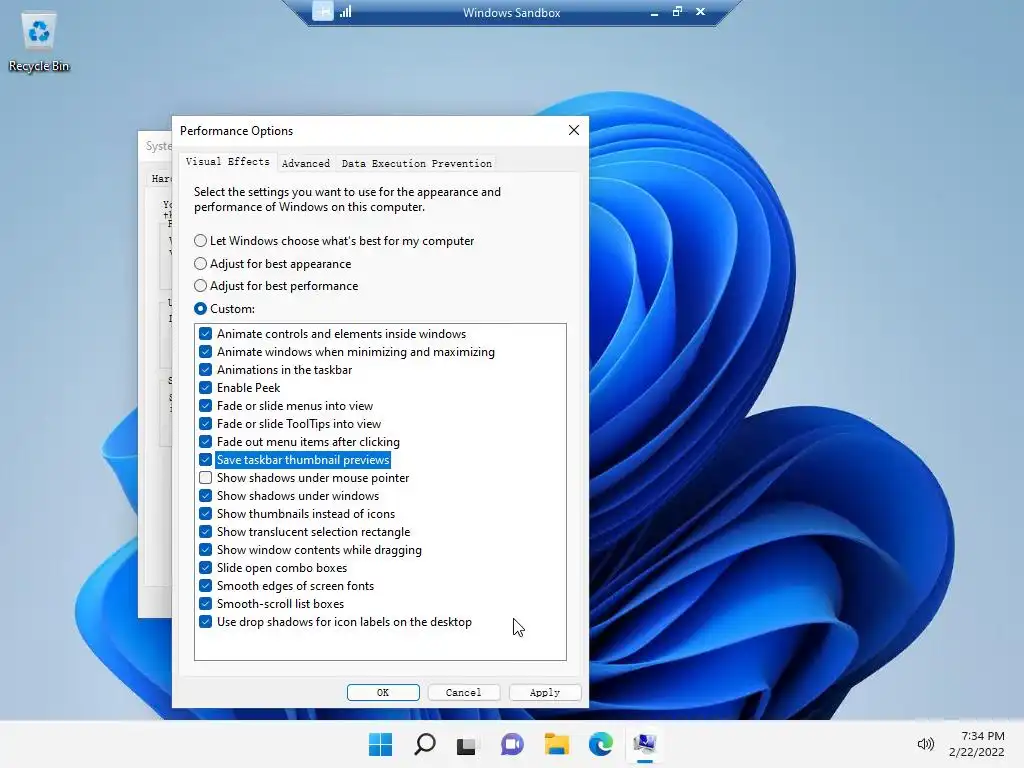Open File Explorer from the taskbar
The width and height of the screenshot is (1024, 768).
coord(556,744)
